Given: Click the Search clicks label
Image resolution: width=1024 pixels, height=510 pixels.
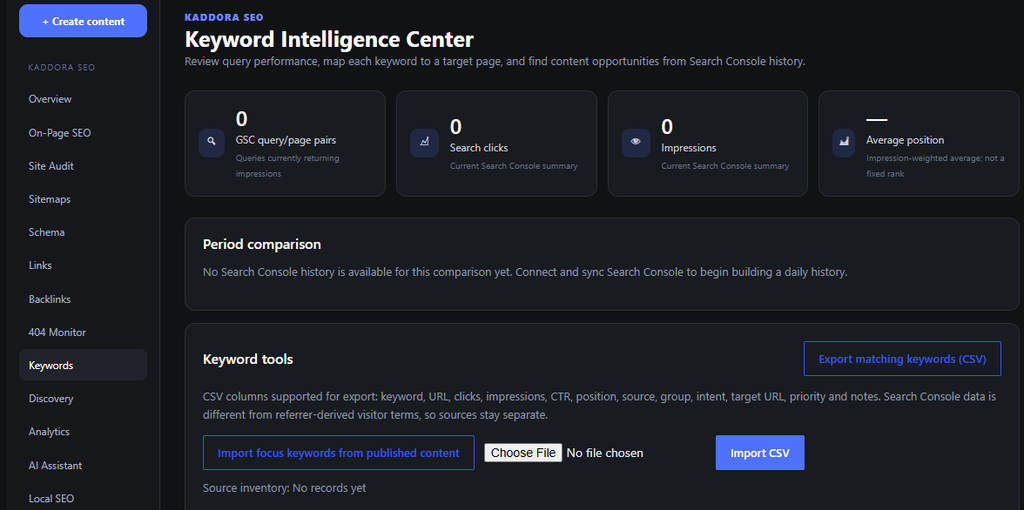Looking at the screenshot, I should click(479, 148).
